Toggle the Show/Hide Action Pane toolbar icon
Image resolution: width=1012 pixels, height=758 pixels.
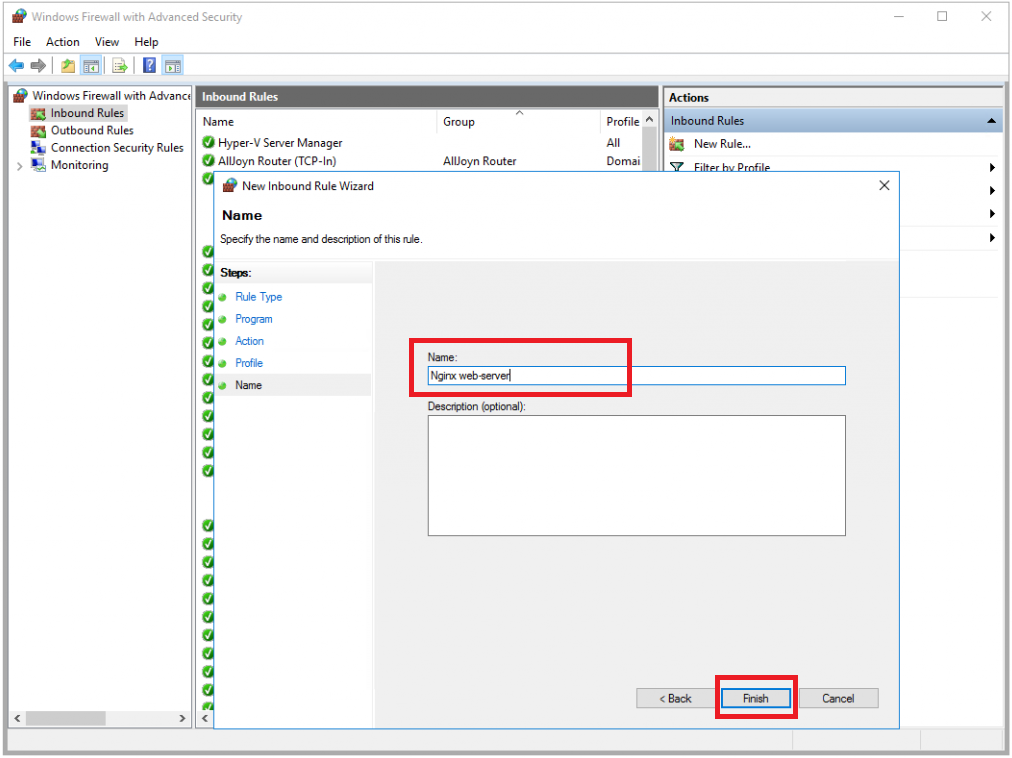coord(172,65)
